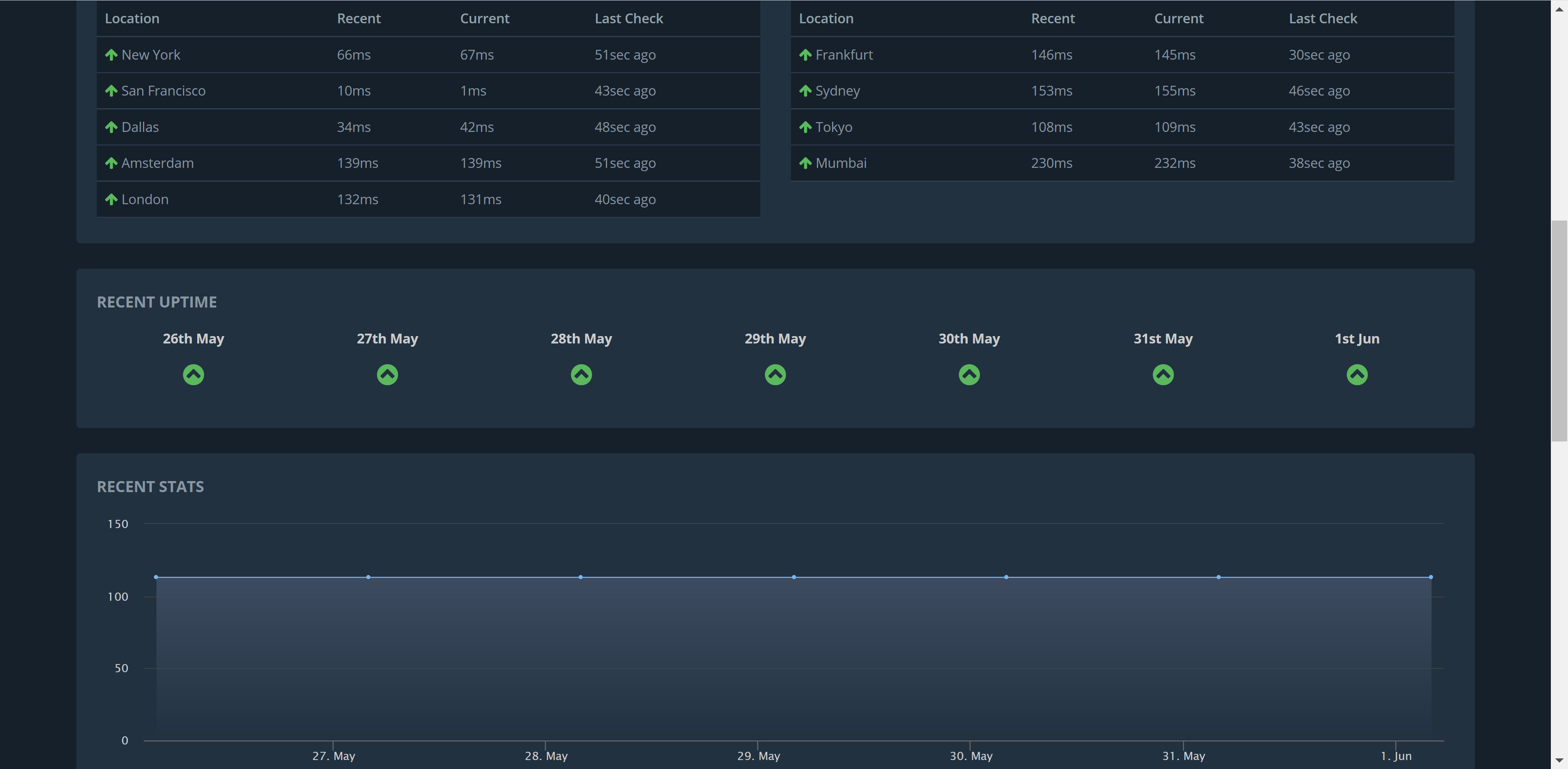Click the 28th May uptime chevron icon
Image resolution: width=1568 pixels, height=769 pixels.
pyautogui.click(x=581, y=374)
